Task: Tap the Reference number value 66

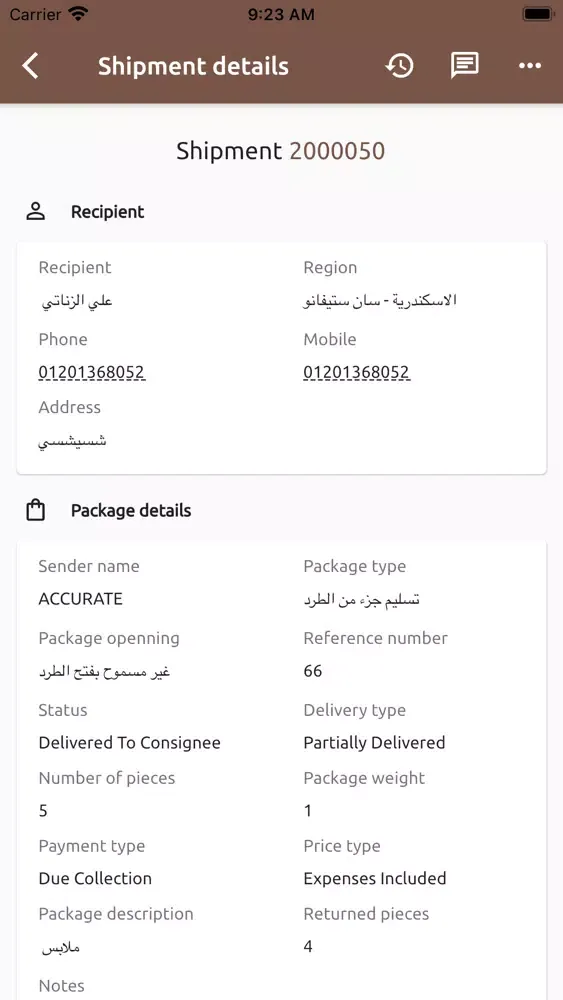Action: coord(313,671)
